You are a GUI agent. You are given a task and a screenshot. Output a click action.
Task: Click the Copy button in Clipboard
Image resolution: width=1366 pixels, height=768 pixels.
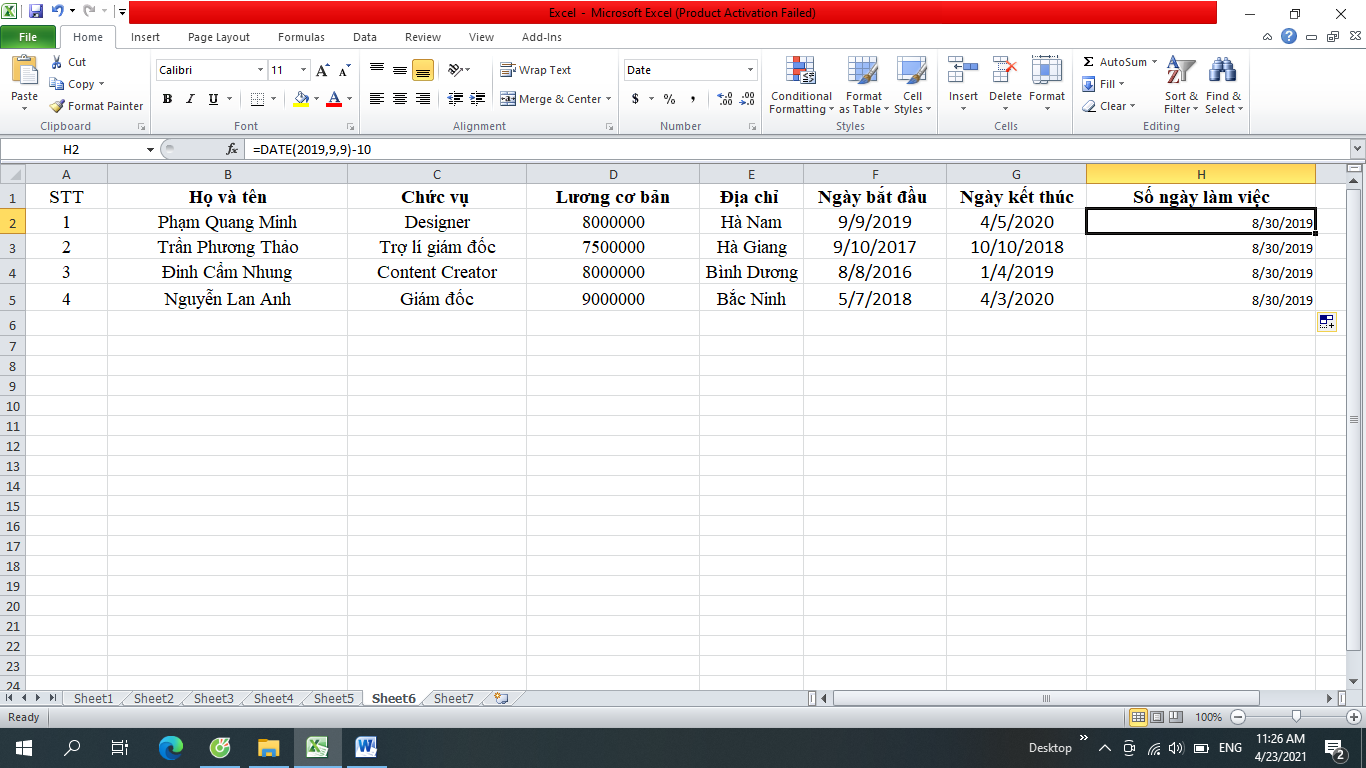click(x=77, y=84)
